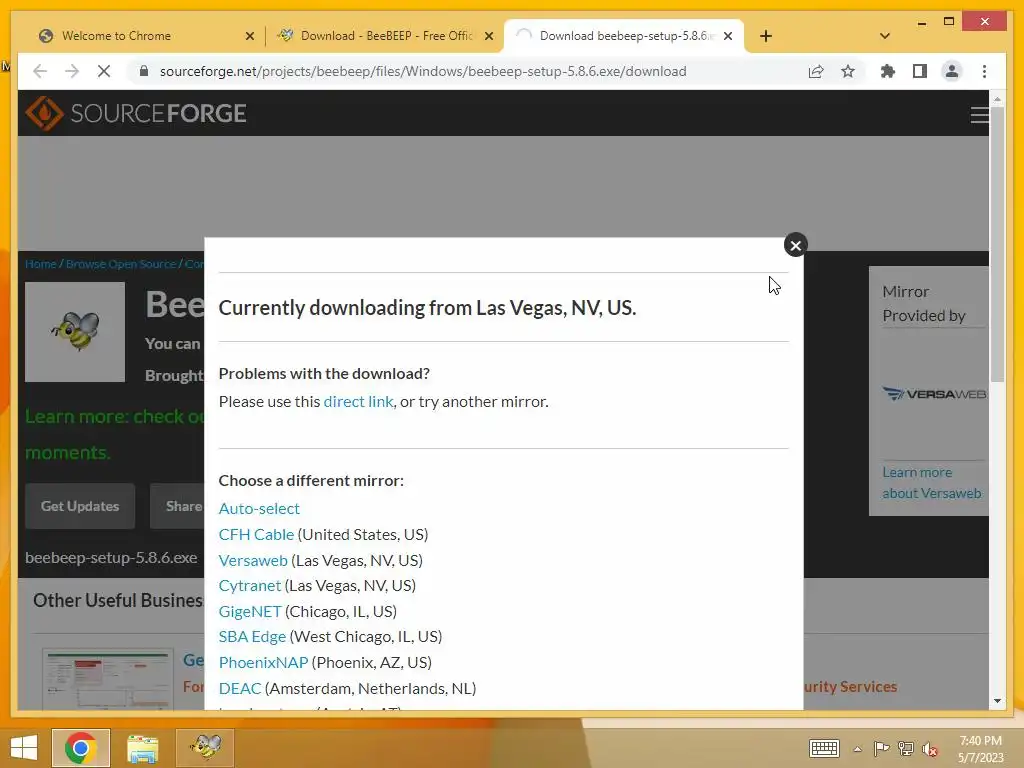Select Versaweb mirror link

pos(253,560)
